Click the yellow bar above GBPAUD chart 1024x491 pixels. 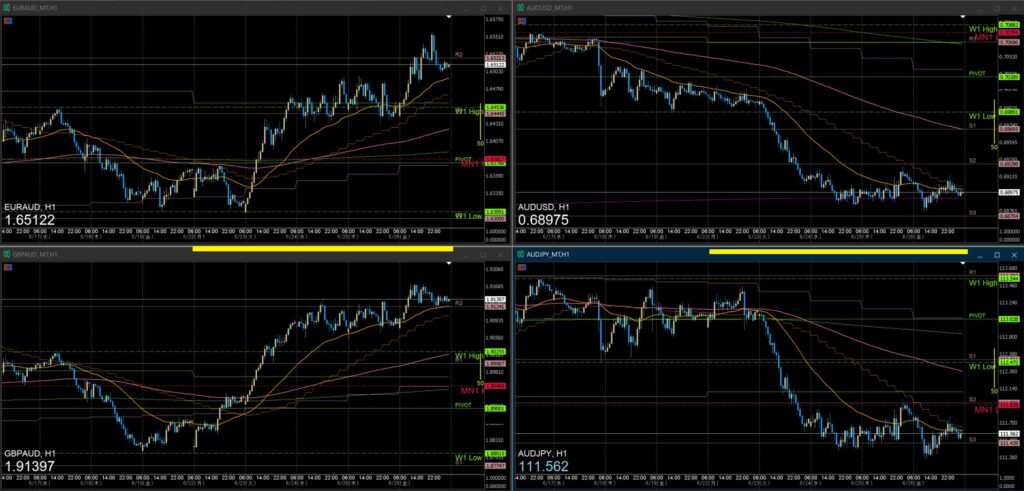point(323,249)
